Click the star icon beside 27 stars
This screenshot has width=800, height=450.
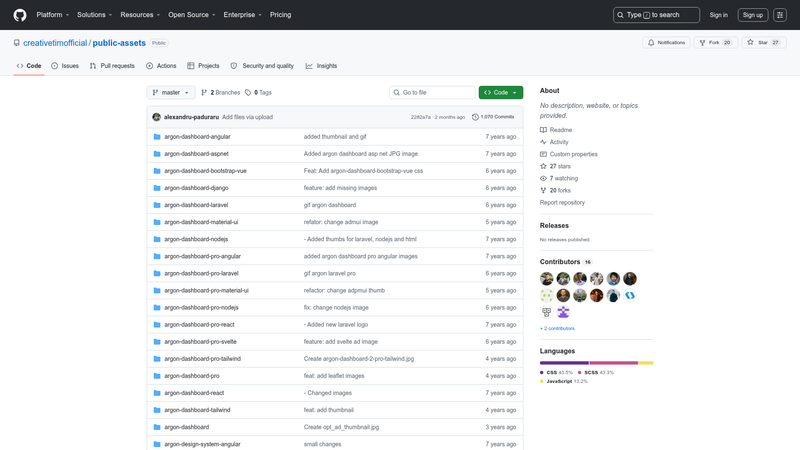(x=543, y=166)
